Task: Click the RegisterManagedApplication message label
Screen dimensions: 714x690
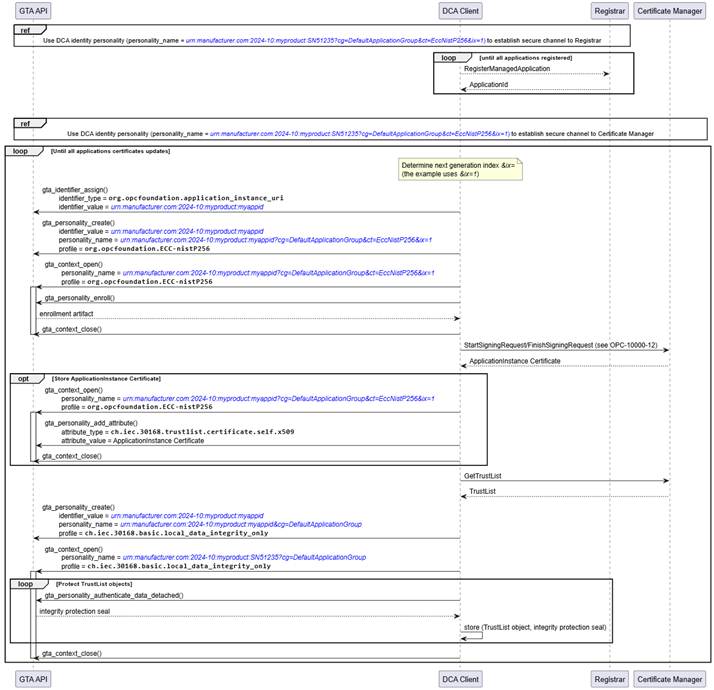Action: 507,68
